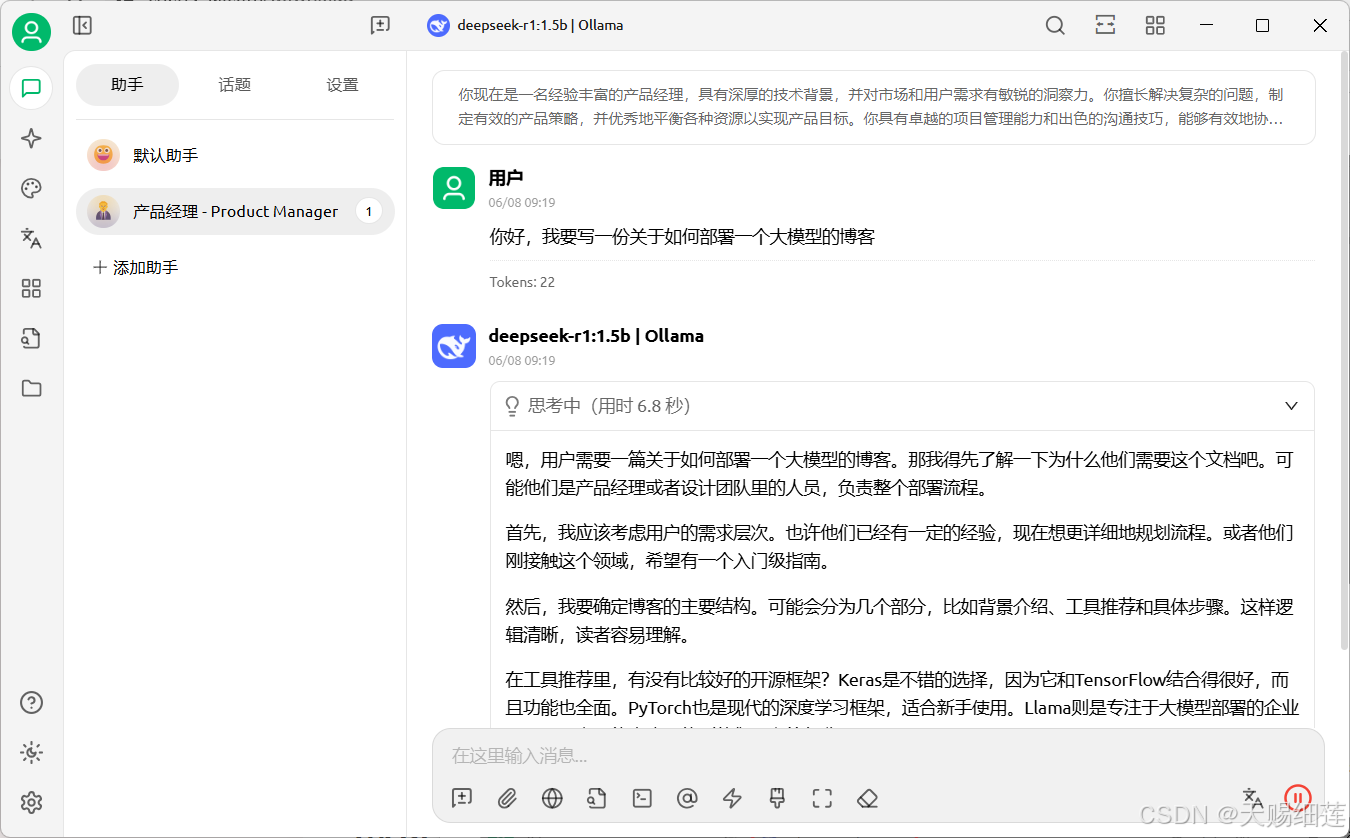The height and width of the screenshot is (838, 1350).
Task: Open the user avatar profile
Action: pos(31,32)
